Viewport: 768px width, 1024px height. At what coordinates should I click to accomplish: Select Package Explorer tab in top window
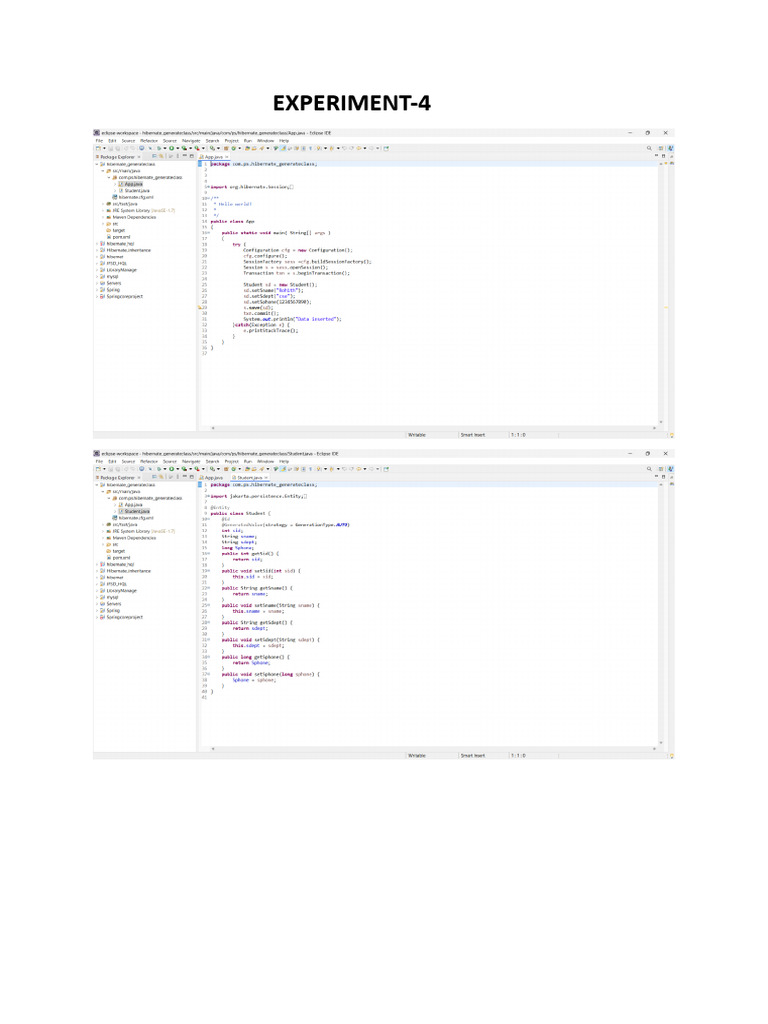[118, 157]
